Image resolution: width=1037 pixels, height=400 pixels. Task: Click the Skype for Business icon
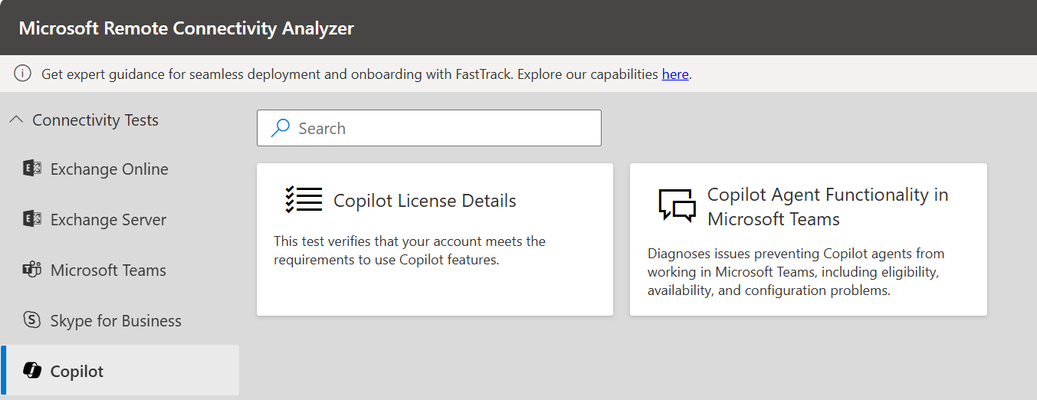click(x=32, y=320)
